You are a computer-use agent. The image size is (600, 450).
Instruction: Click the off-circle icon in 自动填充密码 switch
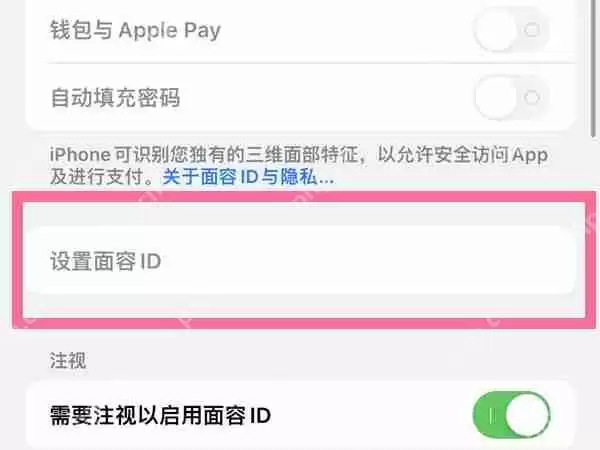click(x=532, y=98)
